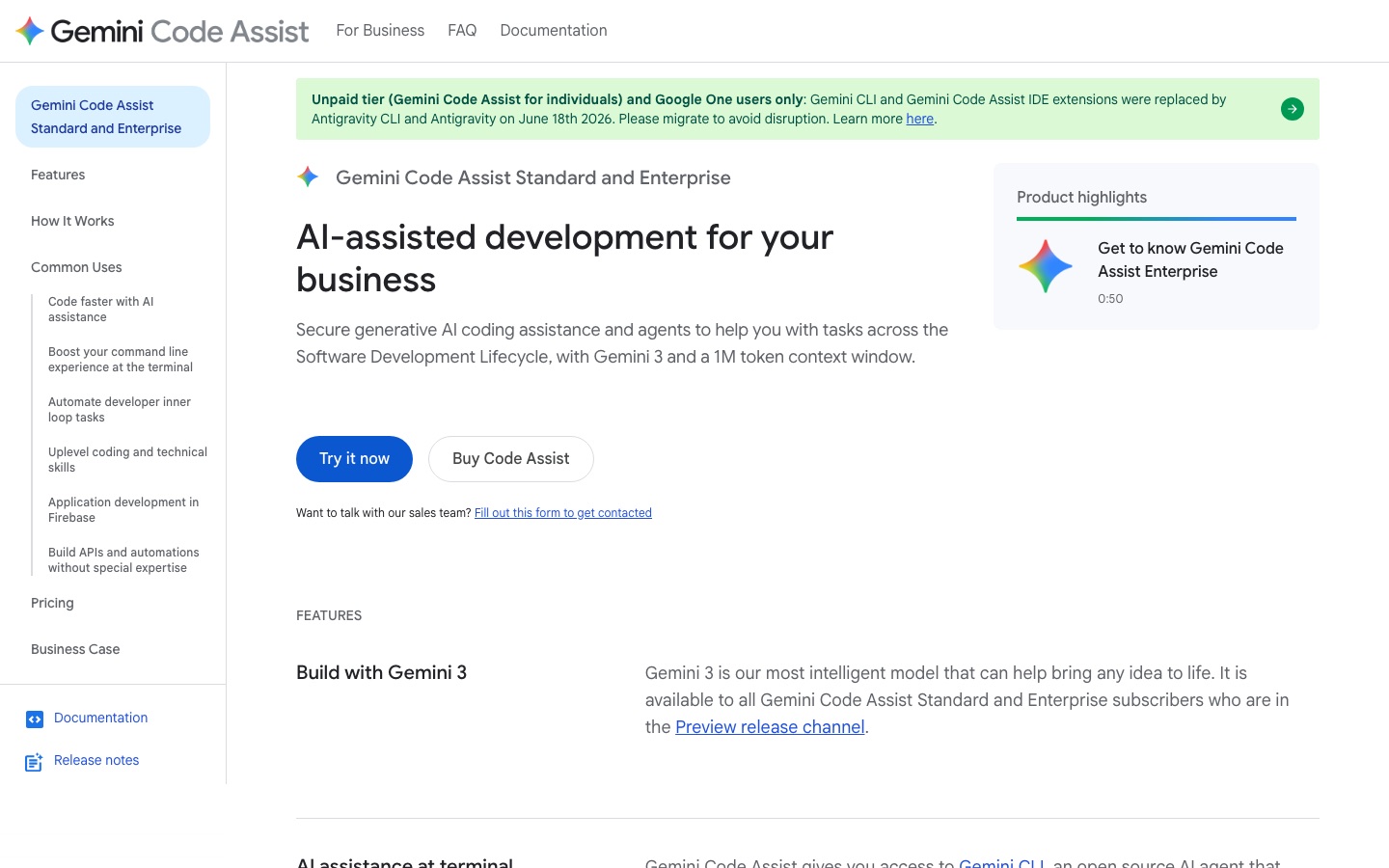
Task: Click the Get to know Gemini Code Assist Enterprise title
Action: click(1190, 259)
